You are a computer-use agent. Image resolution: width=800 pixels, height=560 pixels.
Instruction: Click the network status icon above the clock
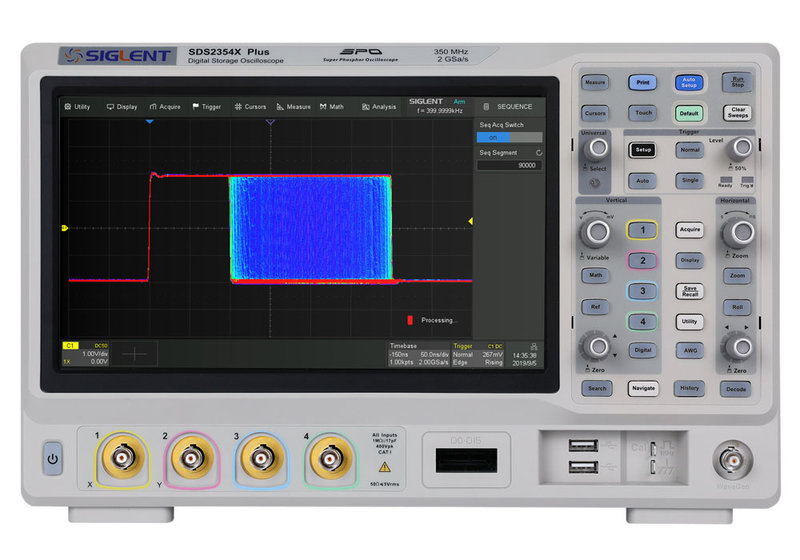point(534,346)
